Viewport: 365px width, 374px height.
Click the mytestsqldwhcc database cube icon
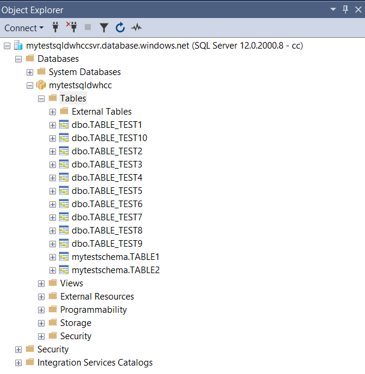(x=41, y=85)
